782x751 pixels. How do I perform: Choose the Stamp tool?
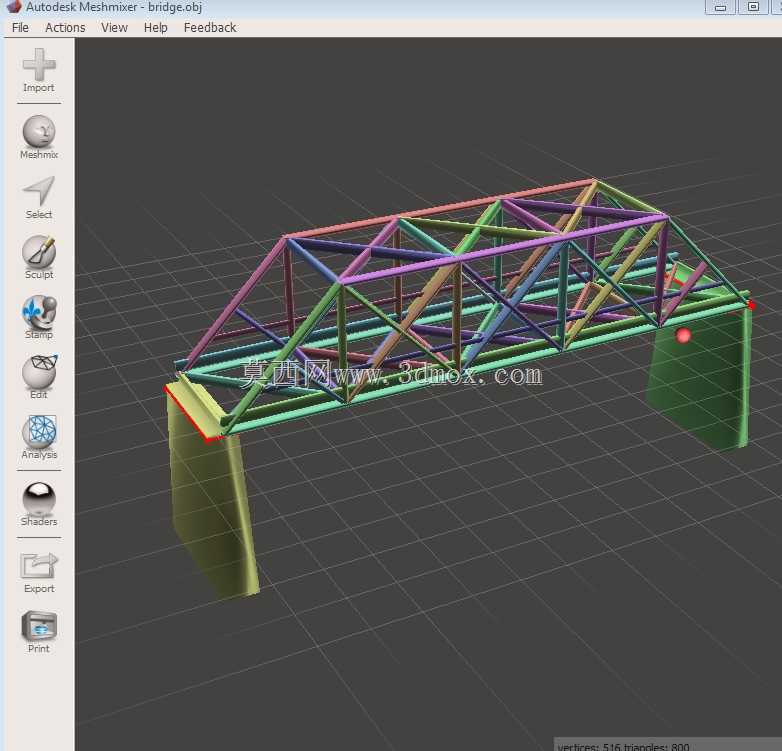click(x=39, y=318)
